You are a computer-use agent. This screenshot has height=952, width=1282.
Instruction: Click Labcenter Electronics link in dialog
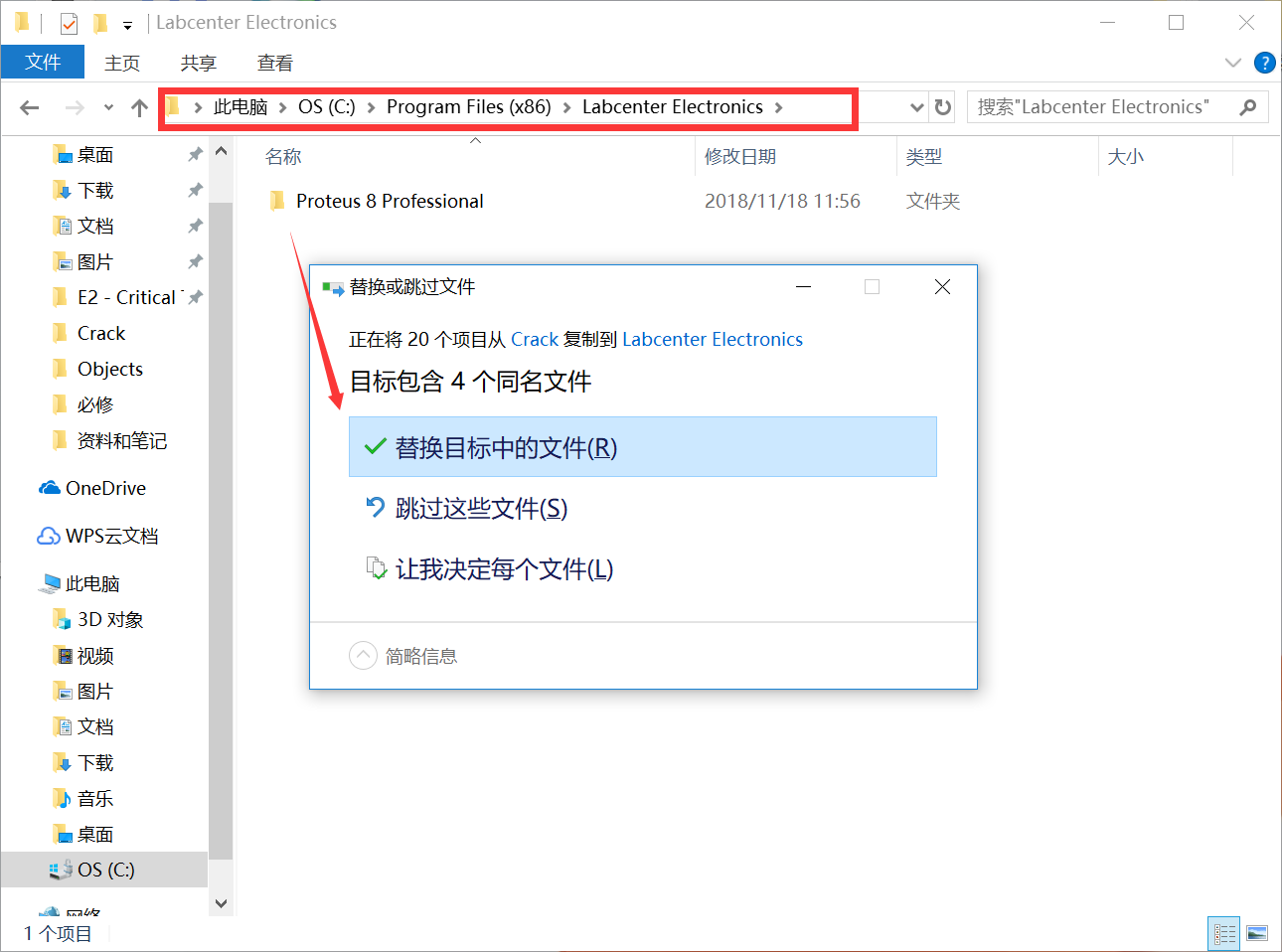coord(713,339)
